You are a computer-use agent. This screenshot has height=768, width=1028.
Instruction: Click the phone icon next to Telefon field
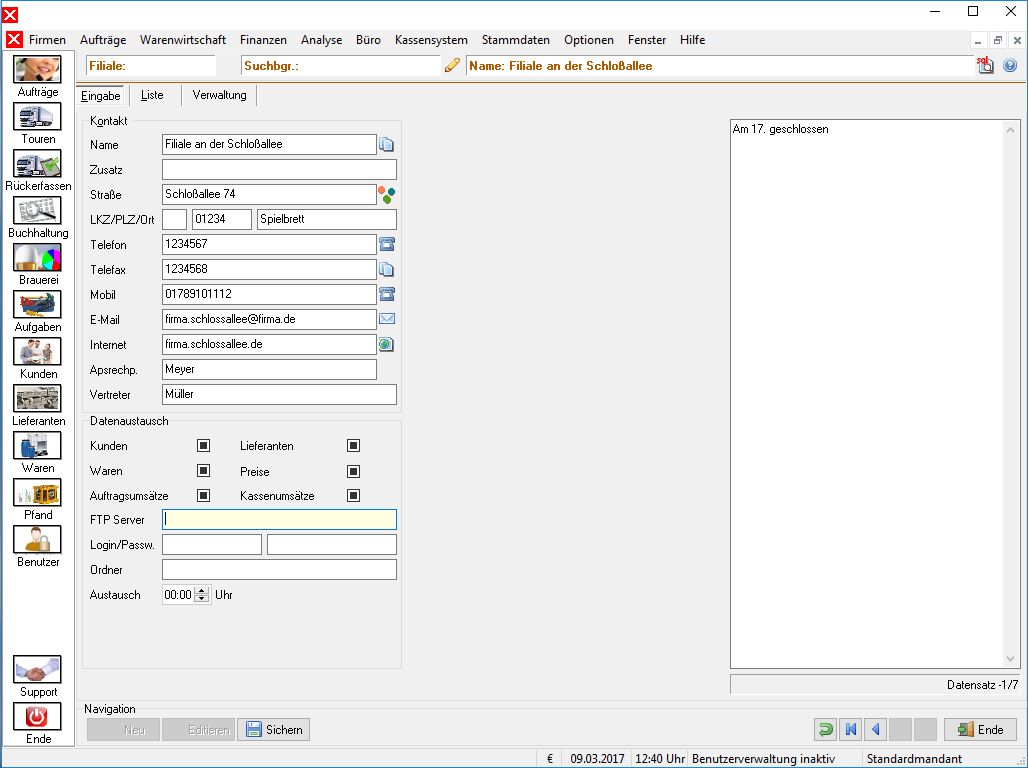pyautogui.click(x=387, y=245)
